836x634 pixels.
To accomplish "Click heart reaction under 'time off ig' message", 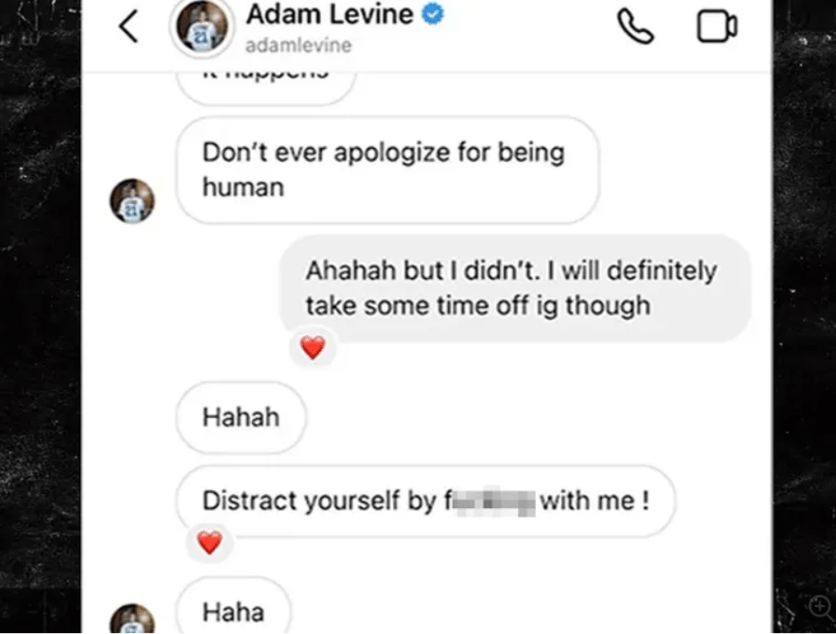I will (x=313, y=348).
